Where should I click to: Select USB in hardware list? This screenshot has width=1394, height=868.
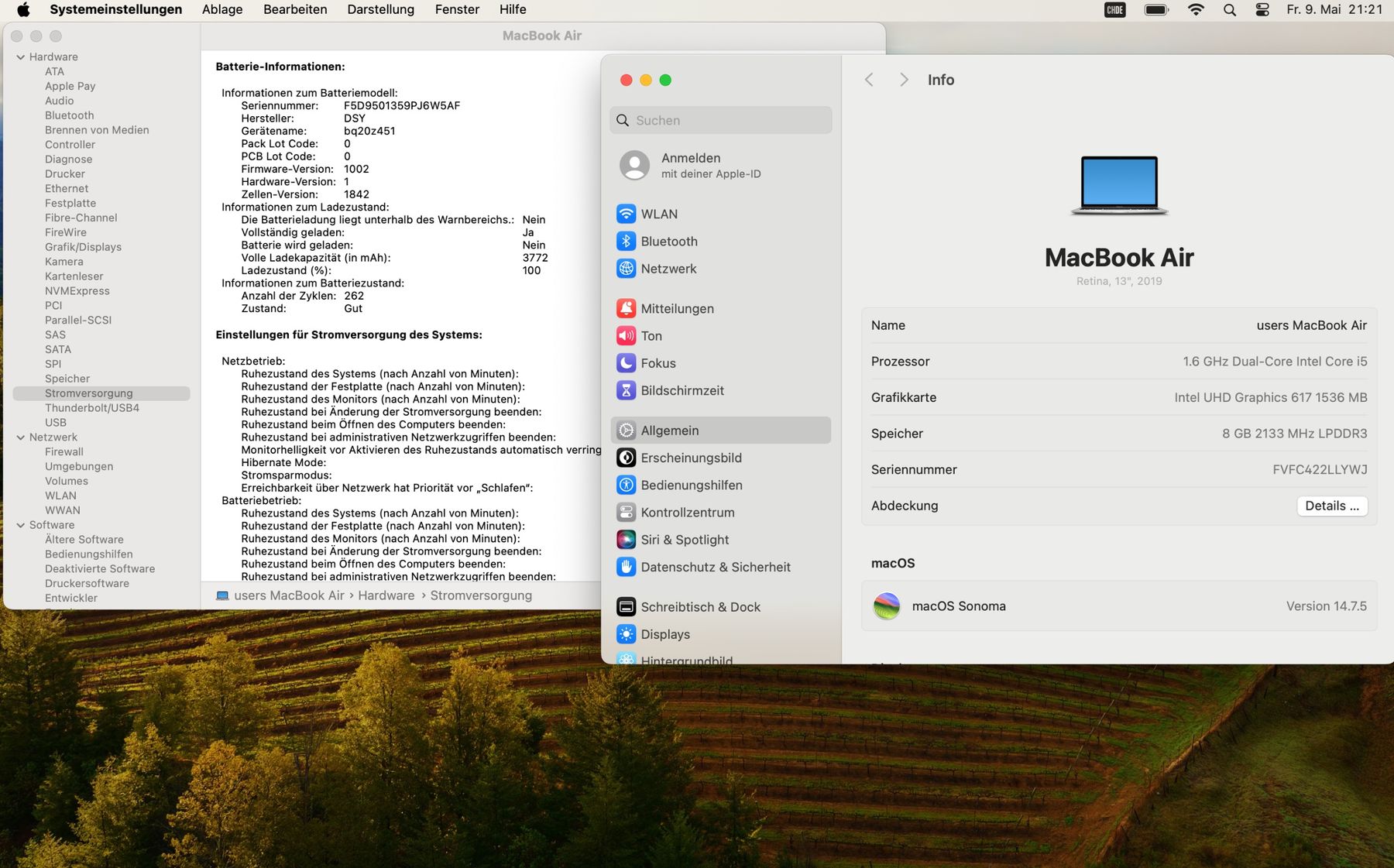(55, 423)
